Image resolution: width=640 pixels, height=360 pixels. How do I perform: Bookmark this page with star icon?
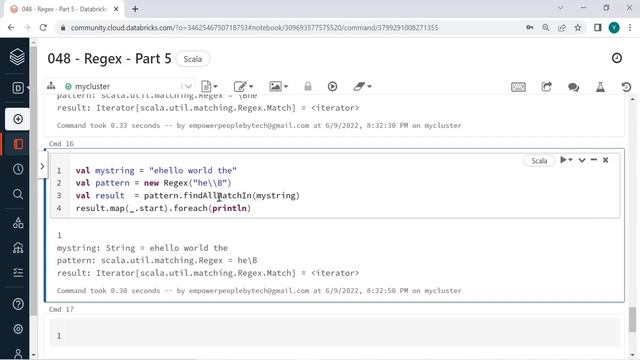578,28
